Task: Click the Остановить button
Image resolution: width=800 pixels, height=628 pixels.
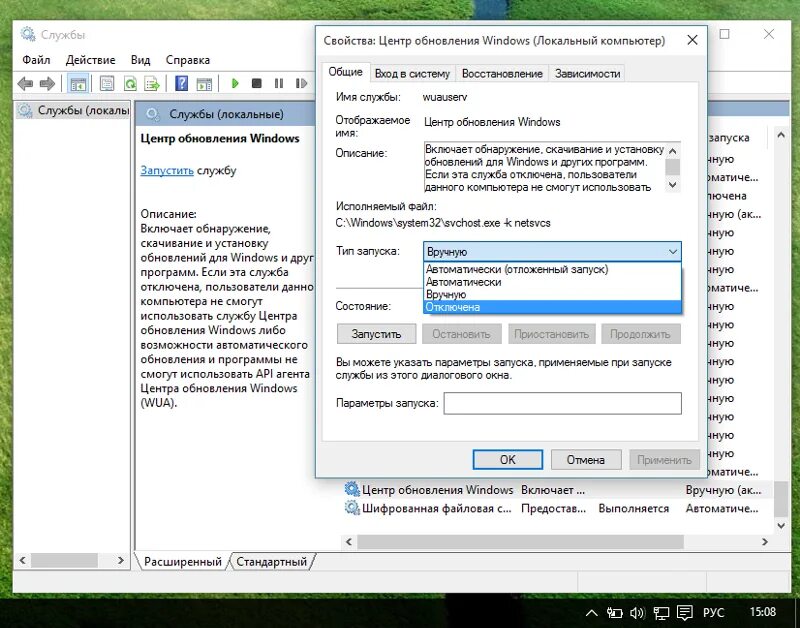Action: click(x=461, y=334)
